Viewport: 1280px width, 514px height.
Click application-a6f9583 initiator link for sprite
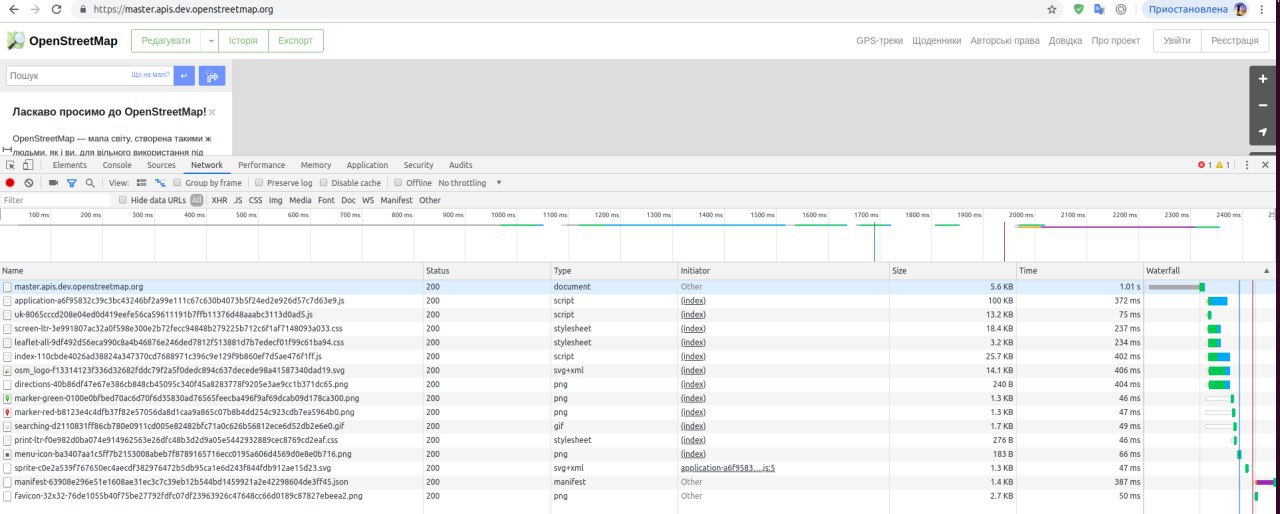[x=728, y=468]
